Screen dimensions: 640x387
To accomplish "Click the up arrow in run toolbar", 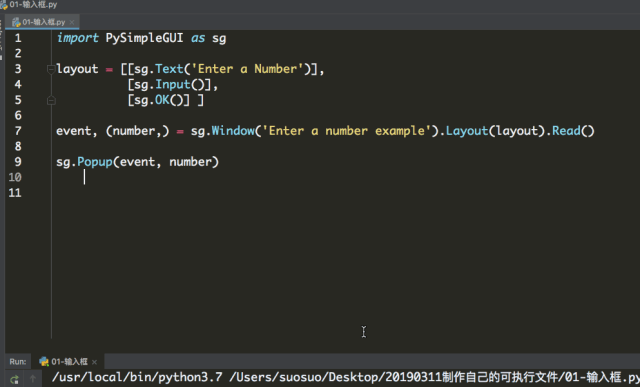I will (x=33, y=379).
